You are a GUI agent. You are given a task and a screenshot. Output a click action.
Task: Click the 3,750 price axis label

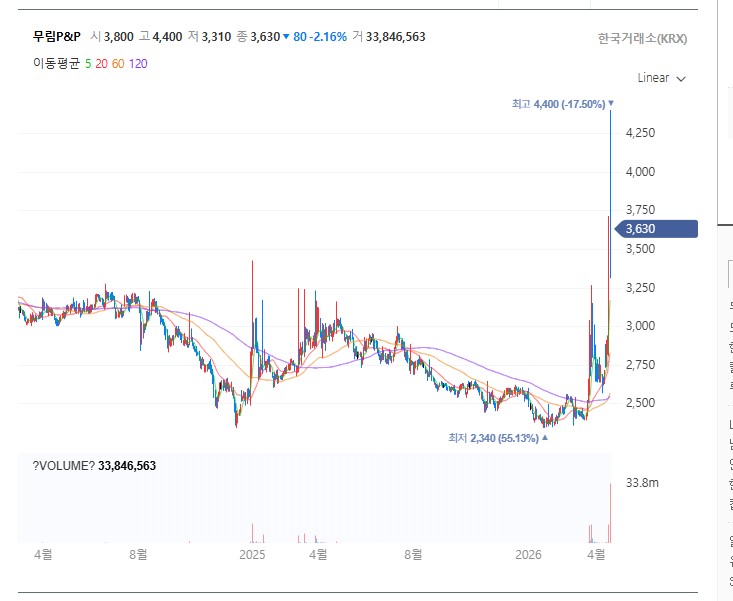coord(640,210)
